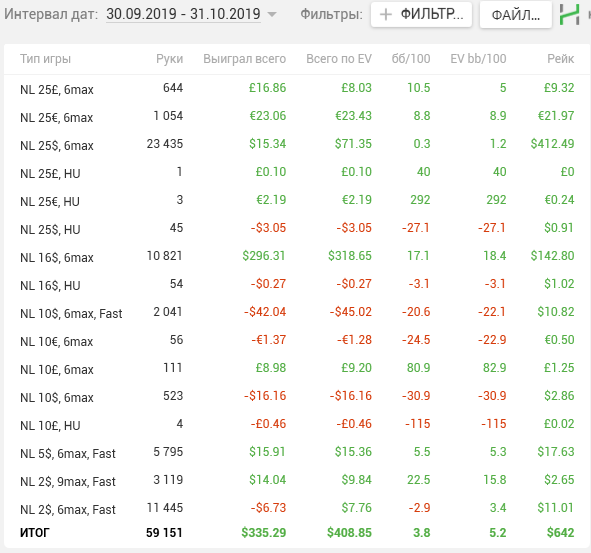
Task: Select the NL 5$, 6max, Fast row
Action: click(x=296, y=452)
